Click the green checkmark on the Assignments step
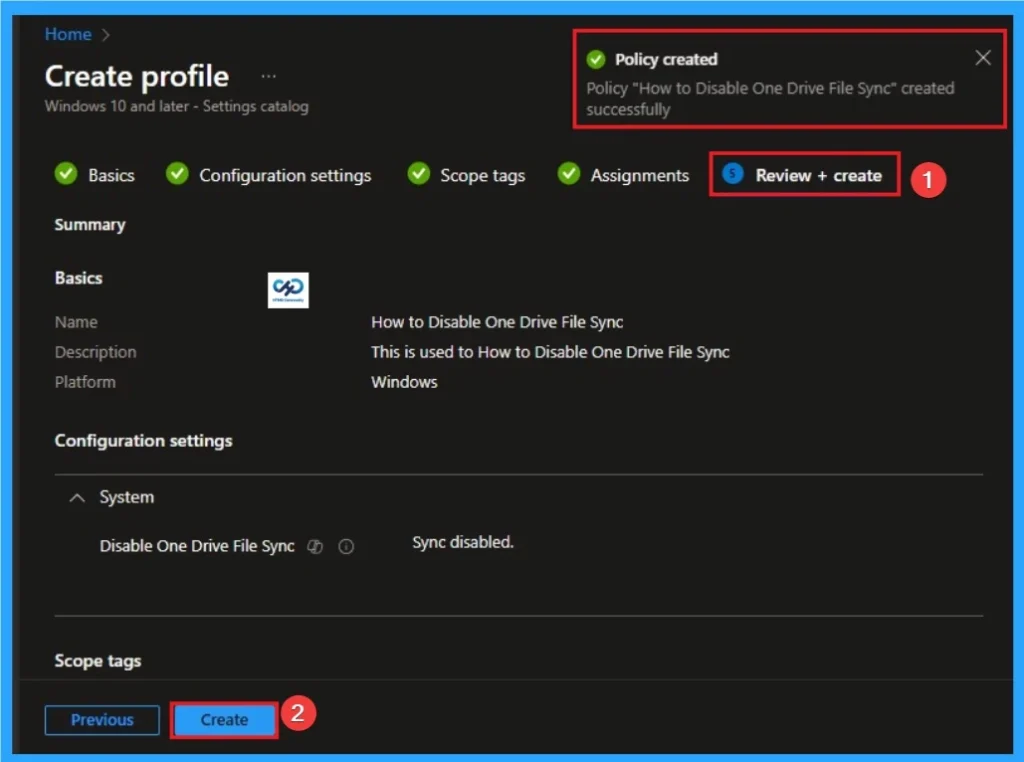This screenshot has height=762, width=1024. pyautogui.click(x=569, y=174)
